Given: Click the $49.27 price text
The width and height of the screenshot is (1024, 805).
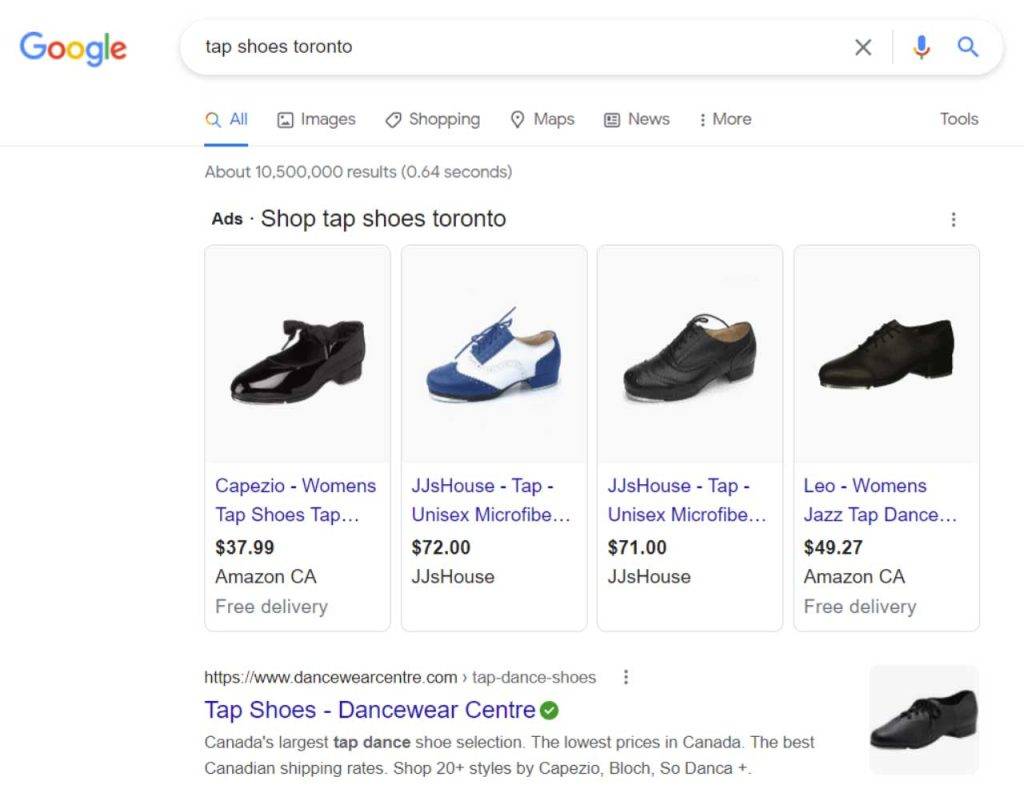Looking at the screenshot, I should pyautogui.click(x=833, y=547).
